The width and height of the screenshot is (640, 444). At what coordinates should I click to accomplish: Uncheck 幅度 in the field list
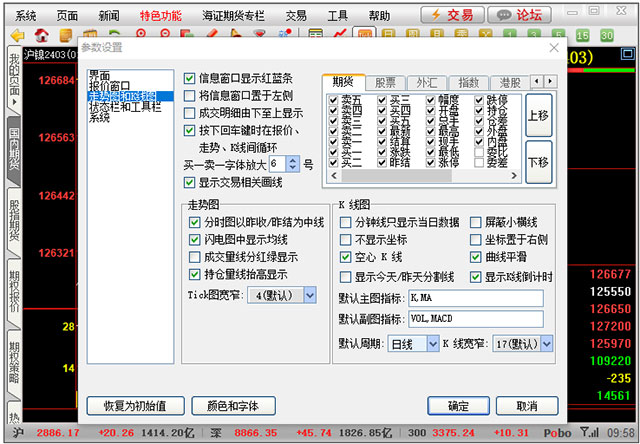click(431, 100)
